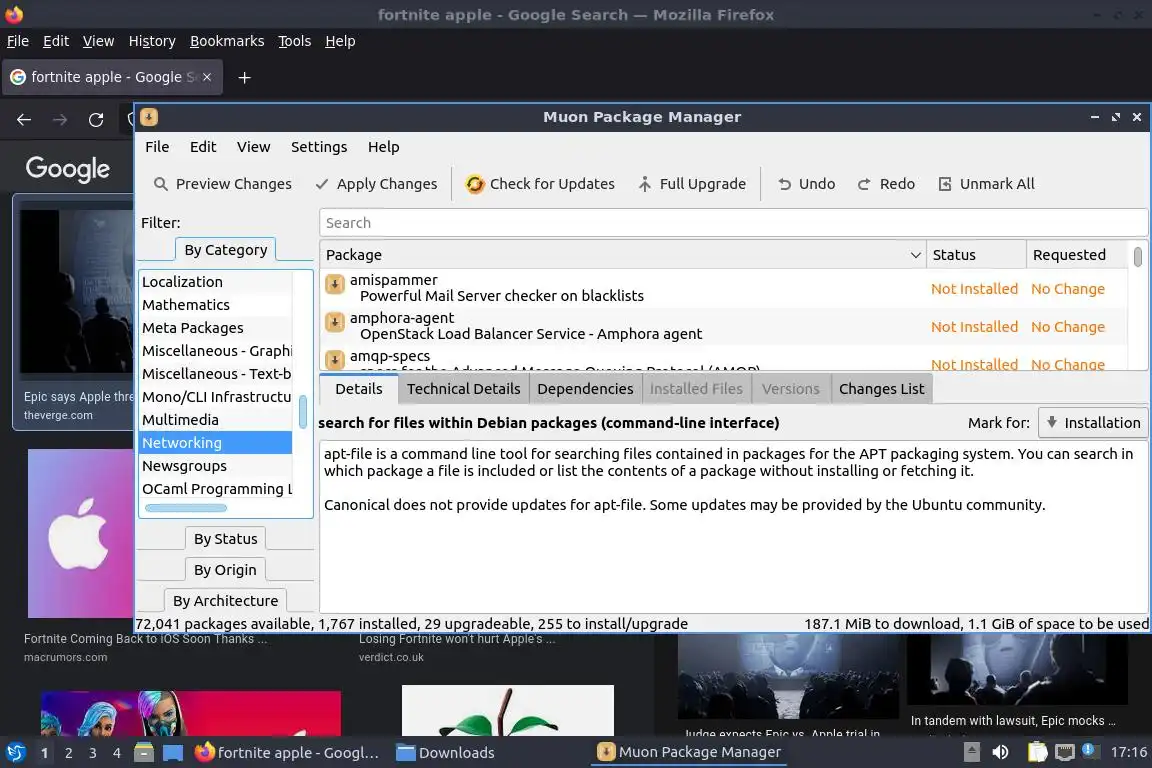1152x768 pixels.
Task: Switch to virtual desktop 2
Action: 68,753
